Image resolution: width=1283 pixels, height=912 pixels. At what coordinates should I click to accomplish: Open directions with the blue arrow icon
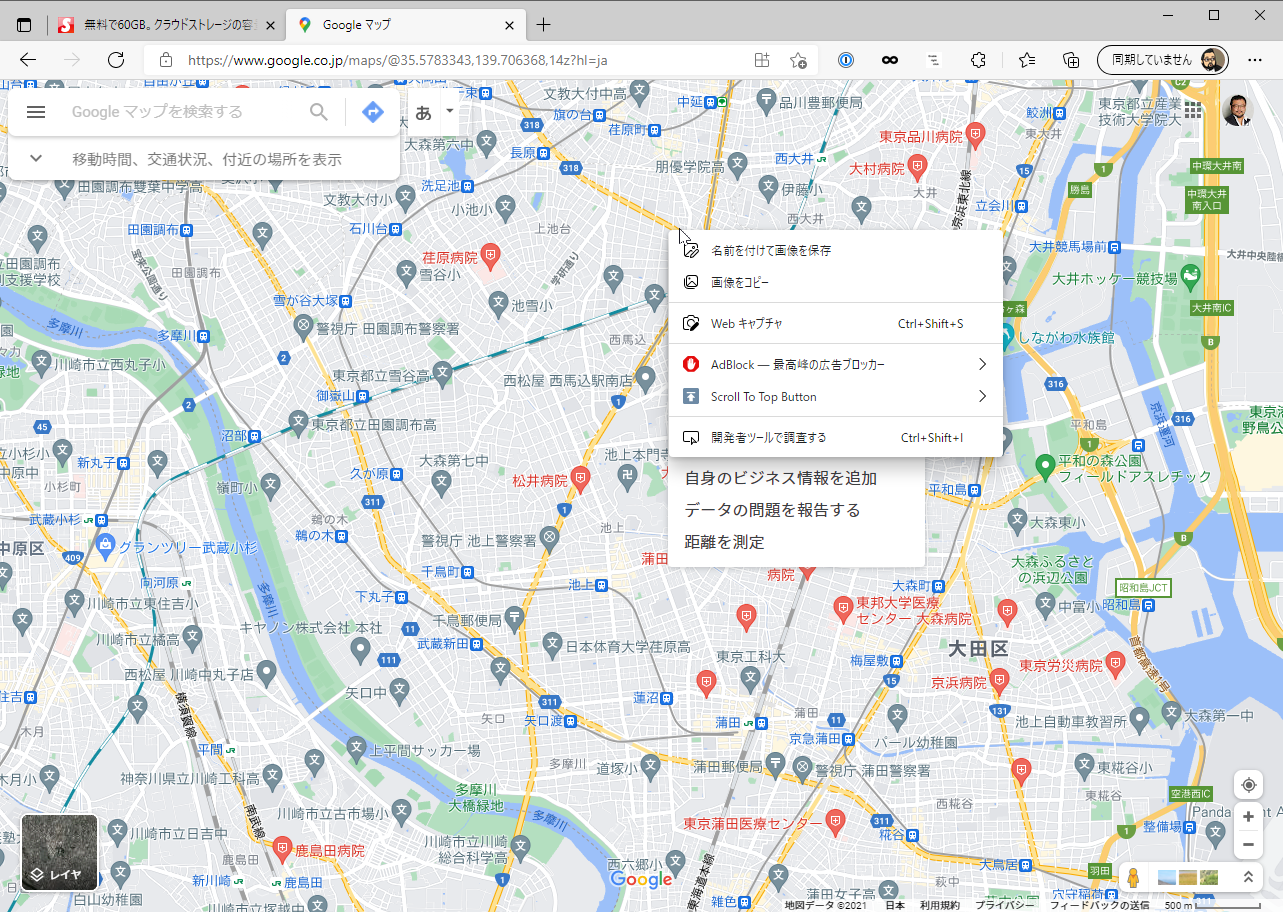coord(373,112)
